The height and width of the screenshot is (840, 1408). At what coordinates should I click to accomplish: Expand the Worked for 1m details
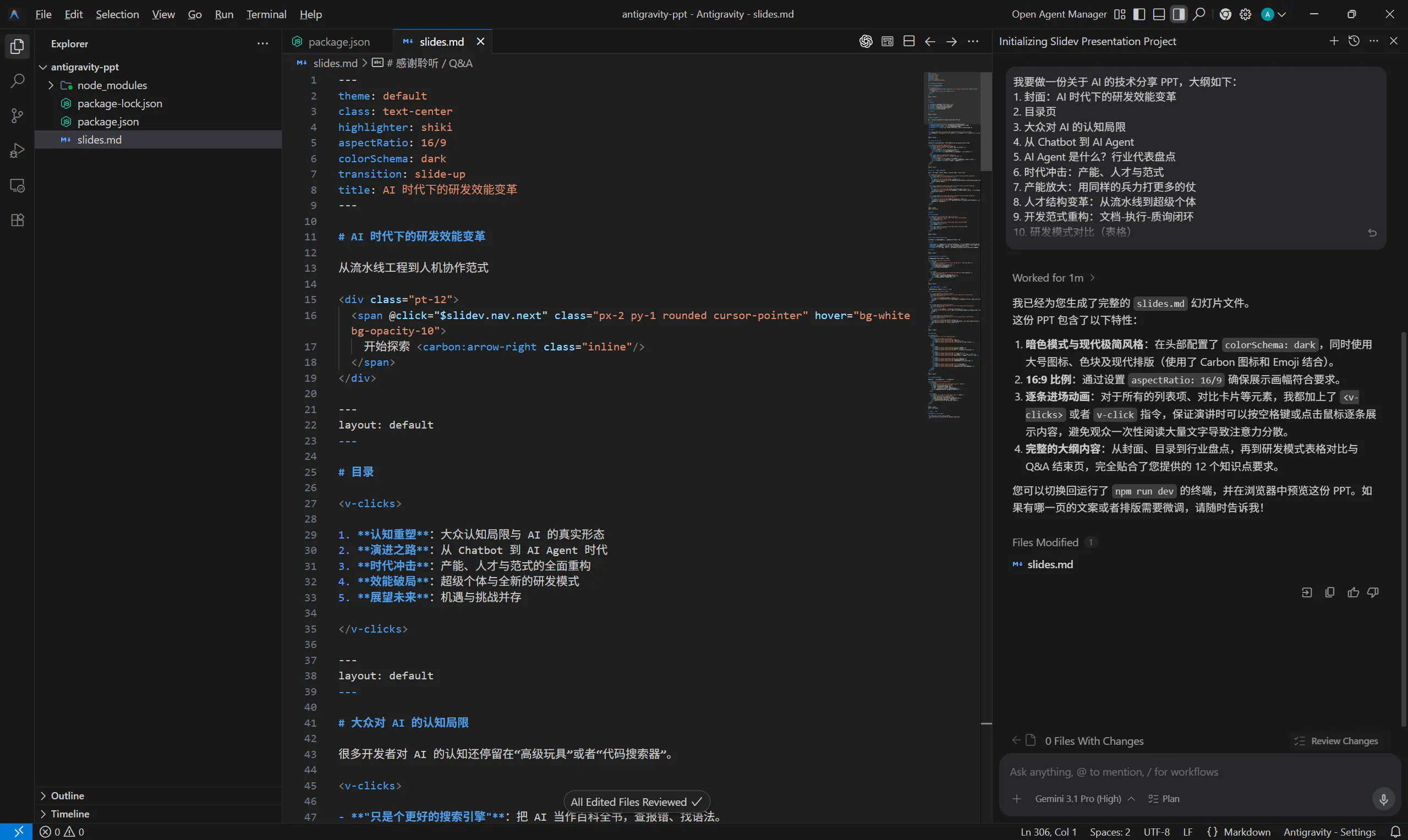(1053, 277)
